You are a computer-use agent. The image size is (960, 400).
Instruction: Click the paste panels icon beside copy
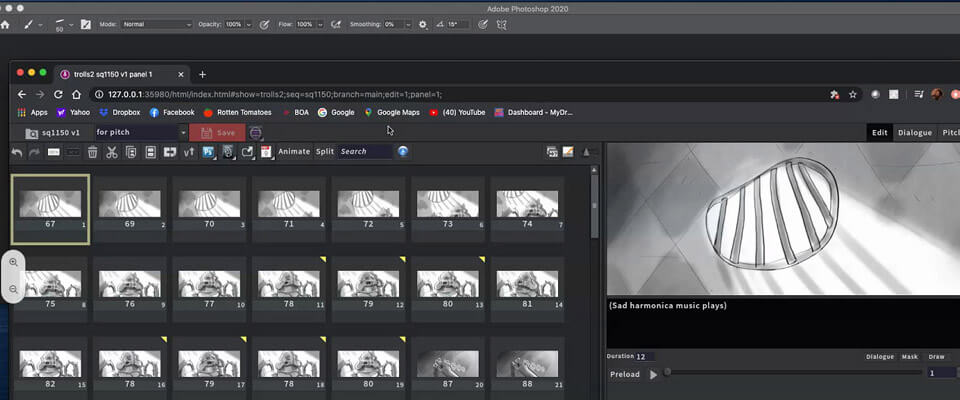150,152
